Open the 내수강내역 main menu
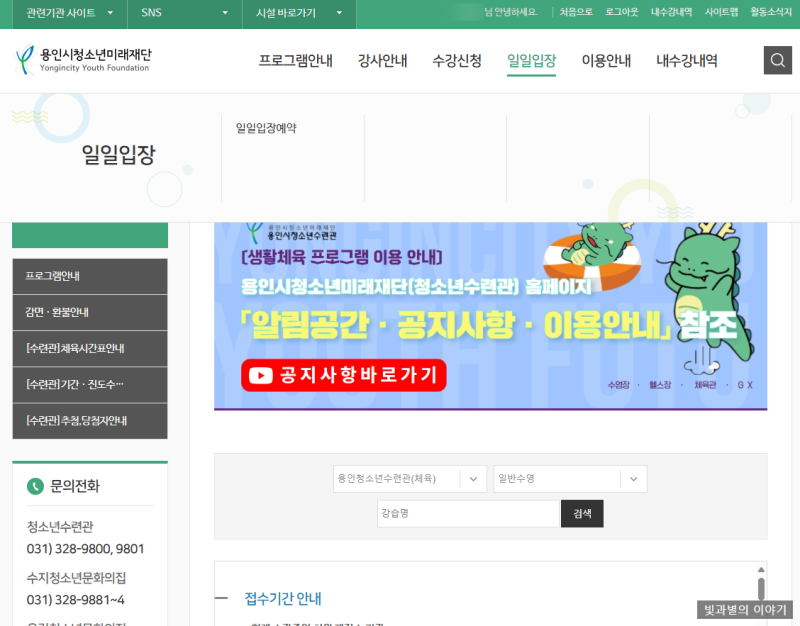The image size is (800, 626). (x=687, y=61)
